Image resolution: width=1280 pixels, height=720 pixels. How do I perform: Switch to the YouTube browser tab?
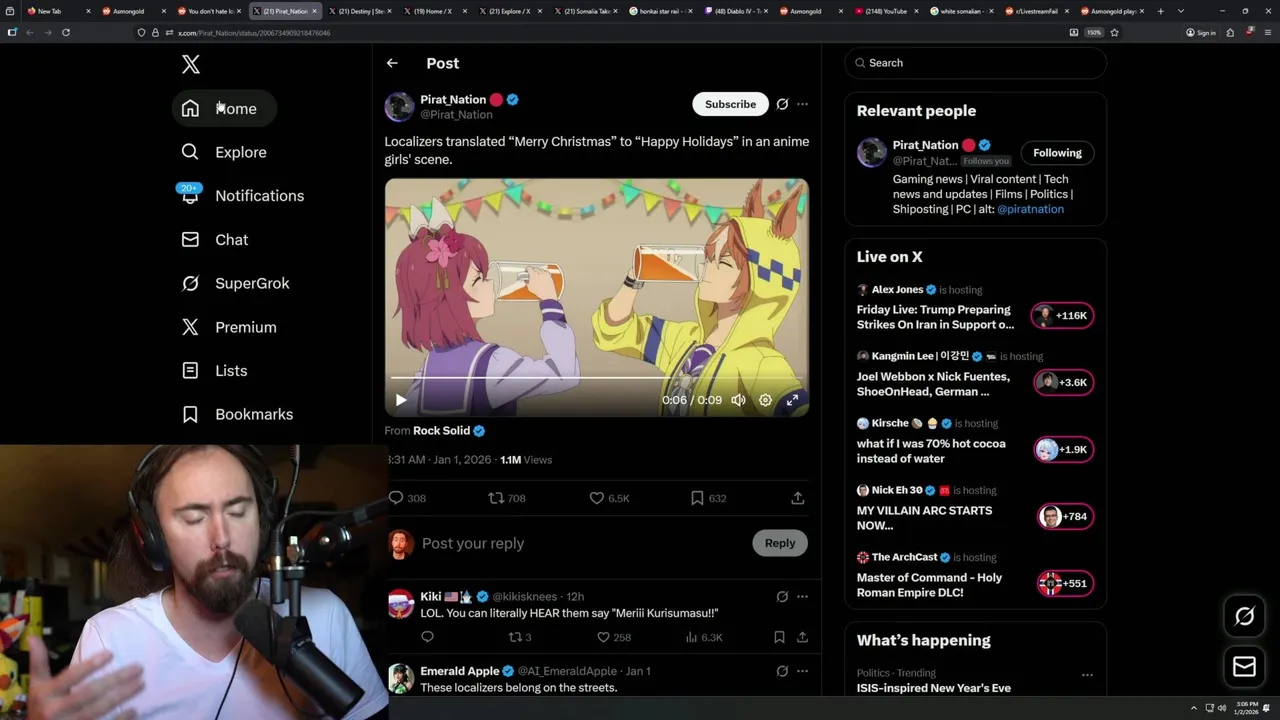885,11
